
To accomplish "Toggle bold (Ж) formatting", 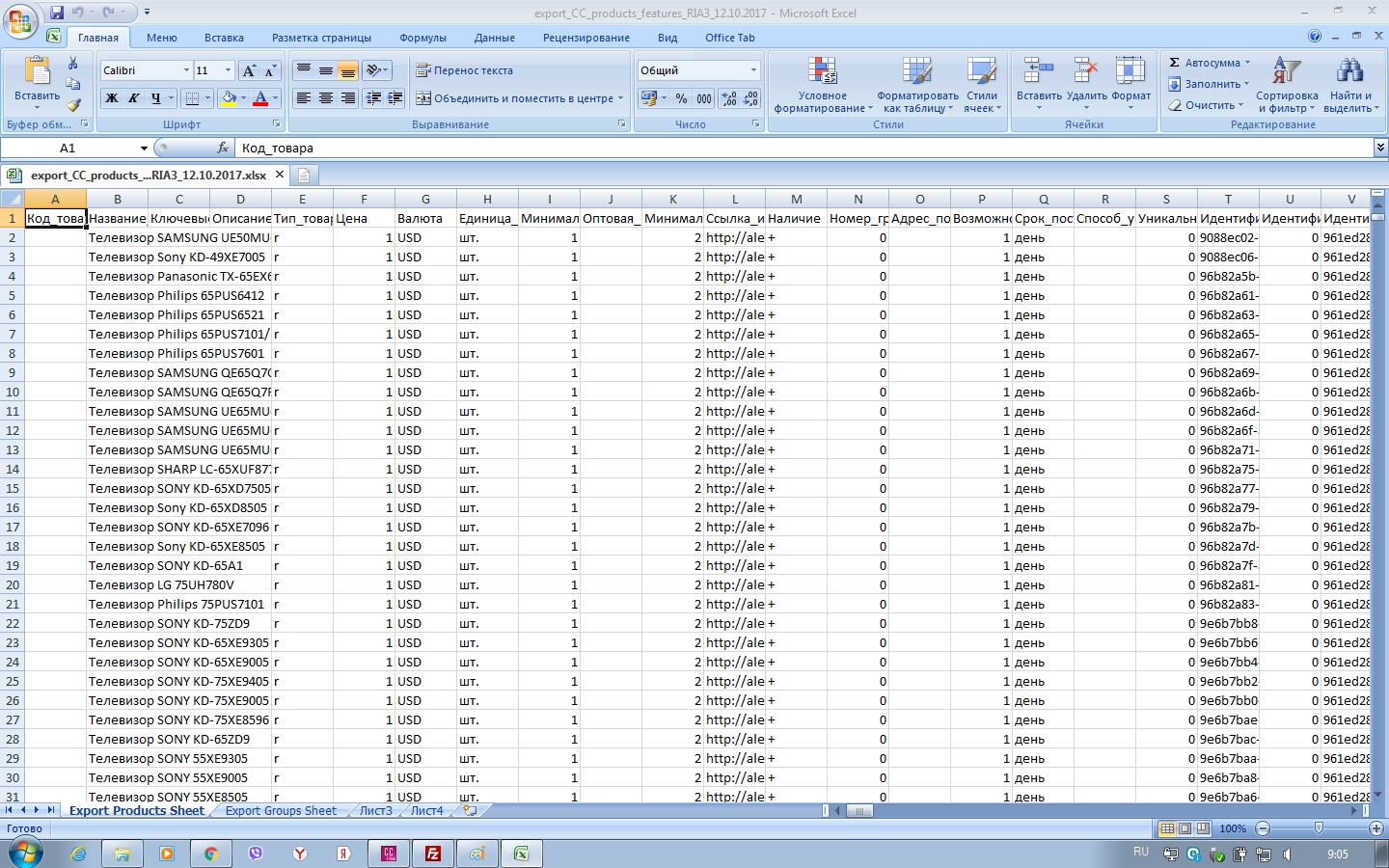I will pyautogui.click(x=112, y=98).
